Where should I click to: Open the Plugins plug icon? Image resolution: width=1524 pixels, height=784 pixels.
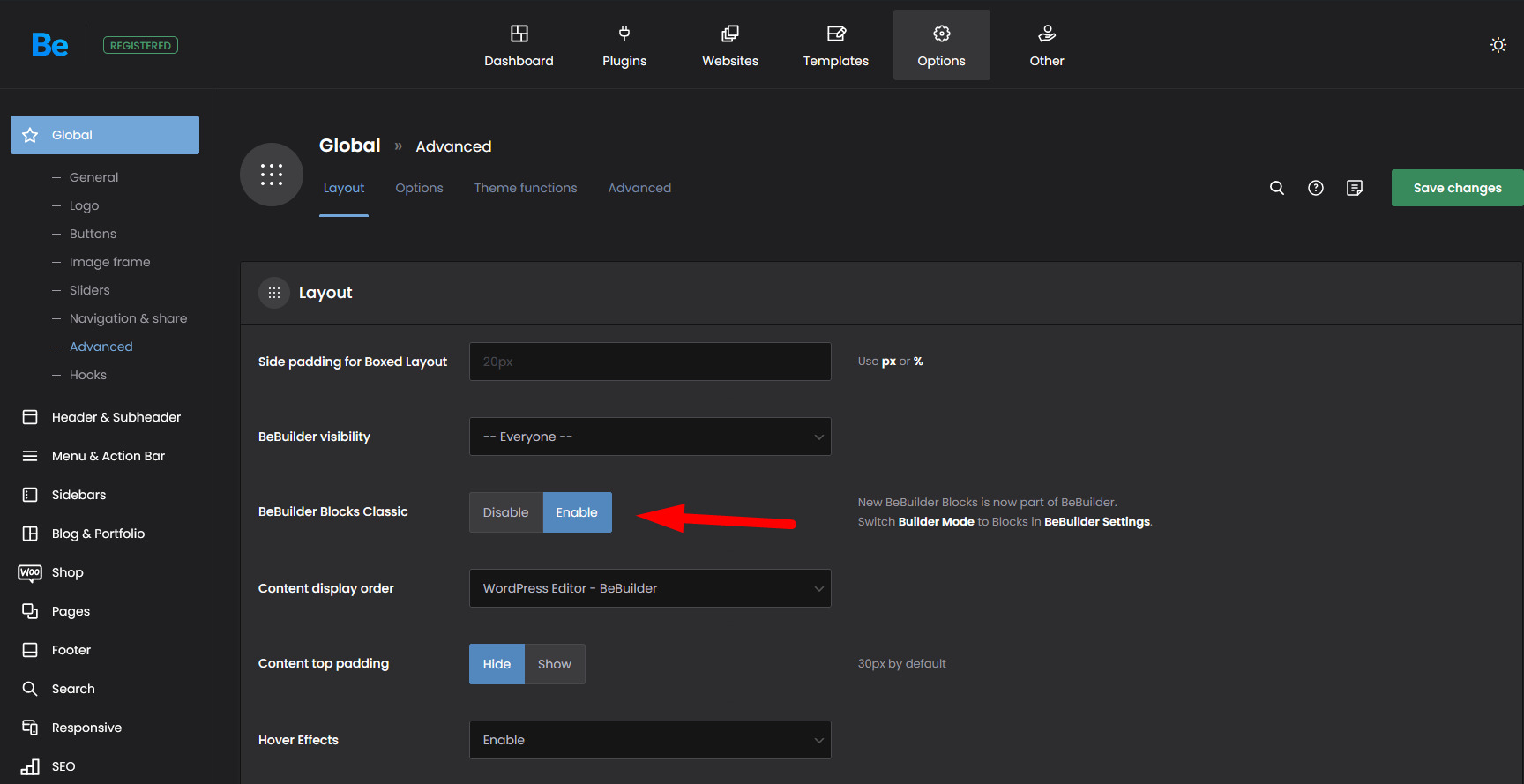pos(624,34)
